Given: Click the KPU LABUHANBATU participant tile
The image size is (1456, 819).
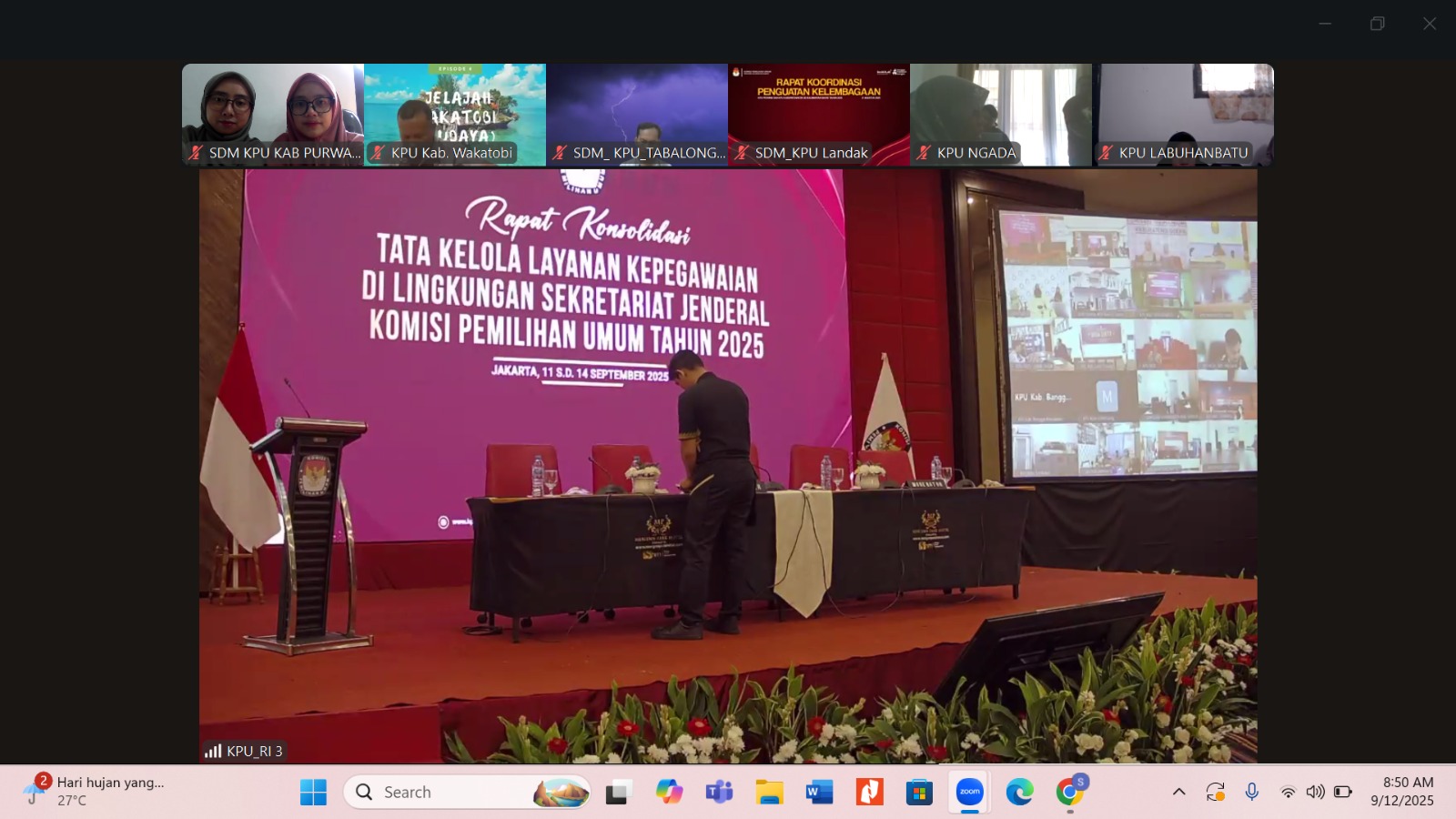Looking at the screenshot, I should [x=1183, y=114].
